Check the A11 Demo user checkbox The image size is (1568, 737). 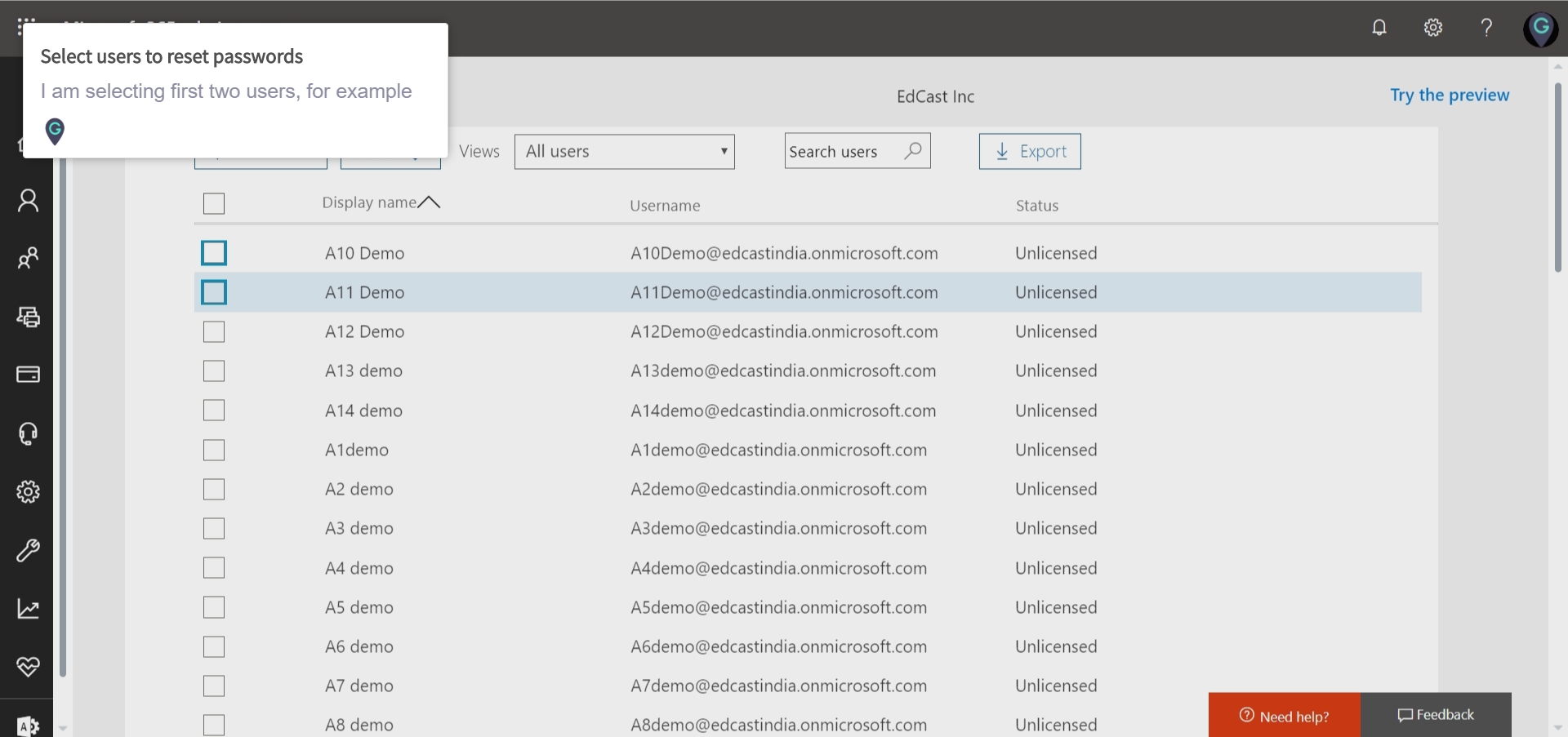[x=214, y=292]
